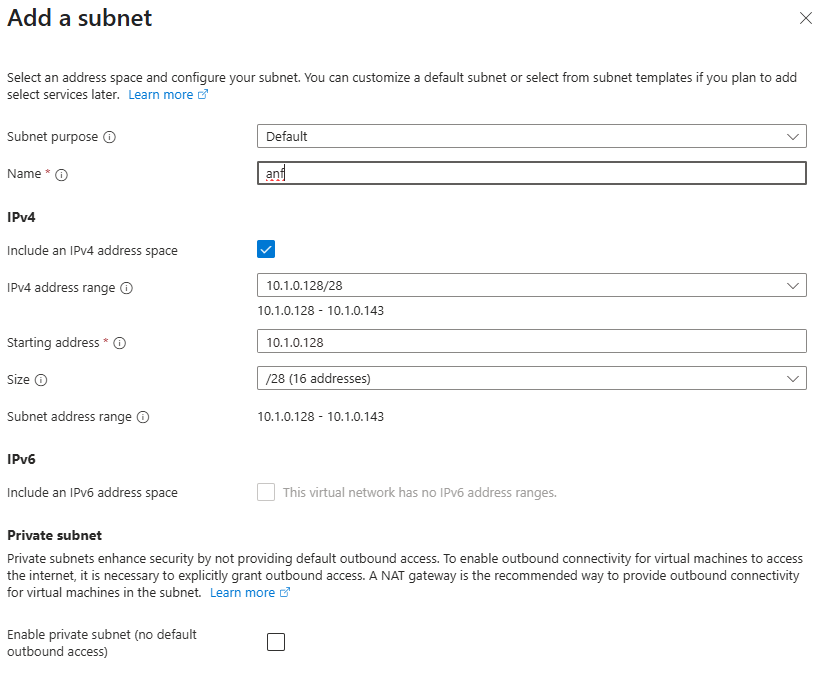Click the Subnet address range info icon
Screen dimensions: 816x686
[x=142, y=417]
